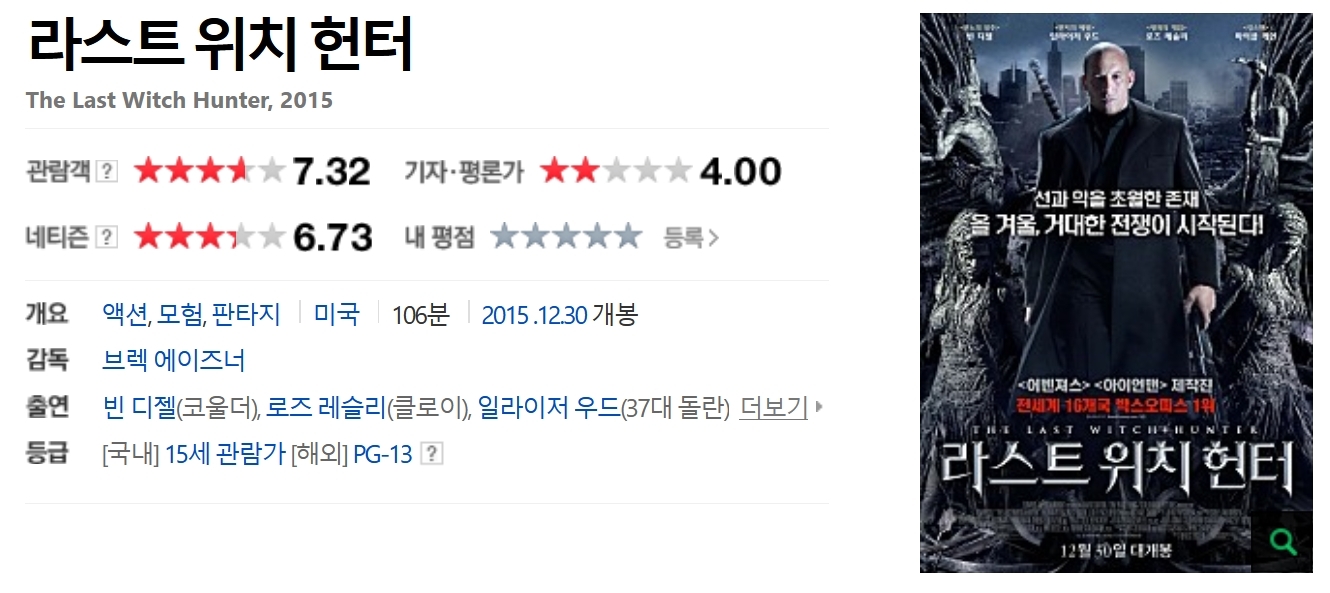Rate using the 내 평점 gray stars

pos(566,237)
